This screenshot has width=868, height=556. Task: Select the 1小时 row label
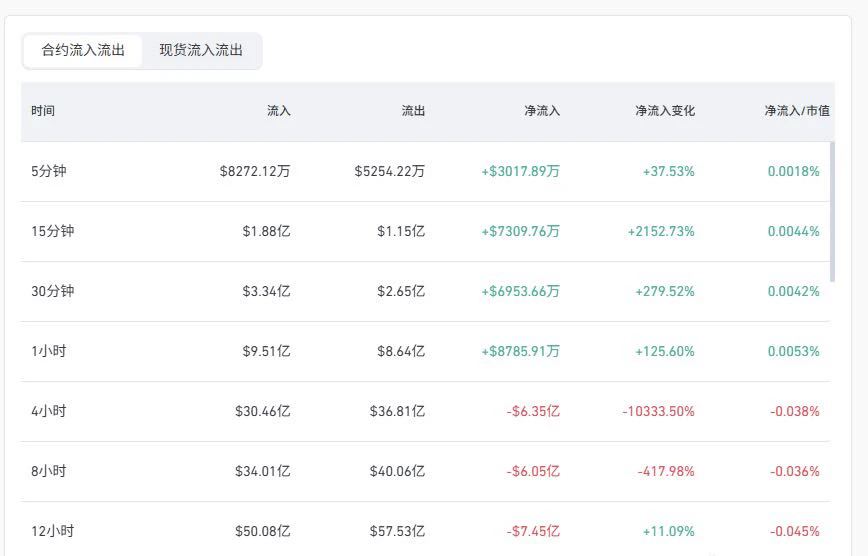[49, 351]
